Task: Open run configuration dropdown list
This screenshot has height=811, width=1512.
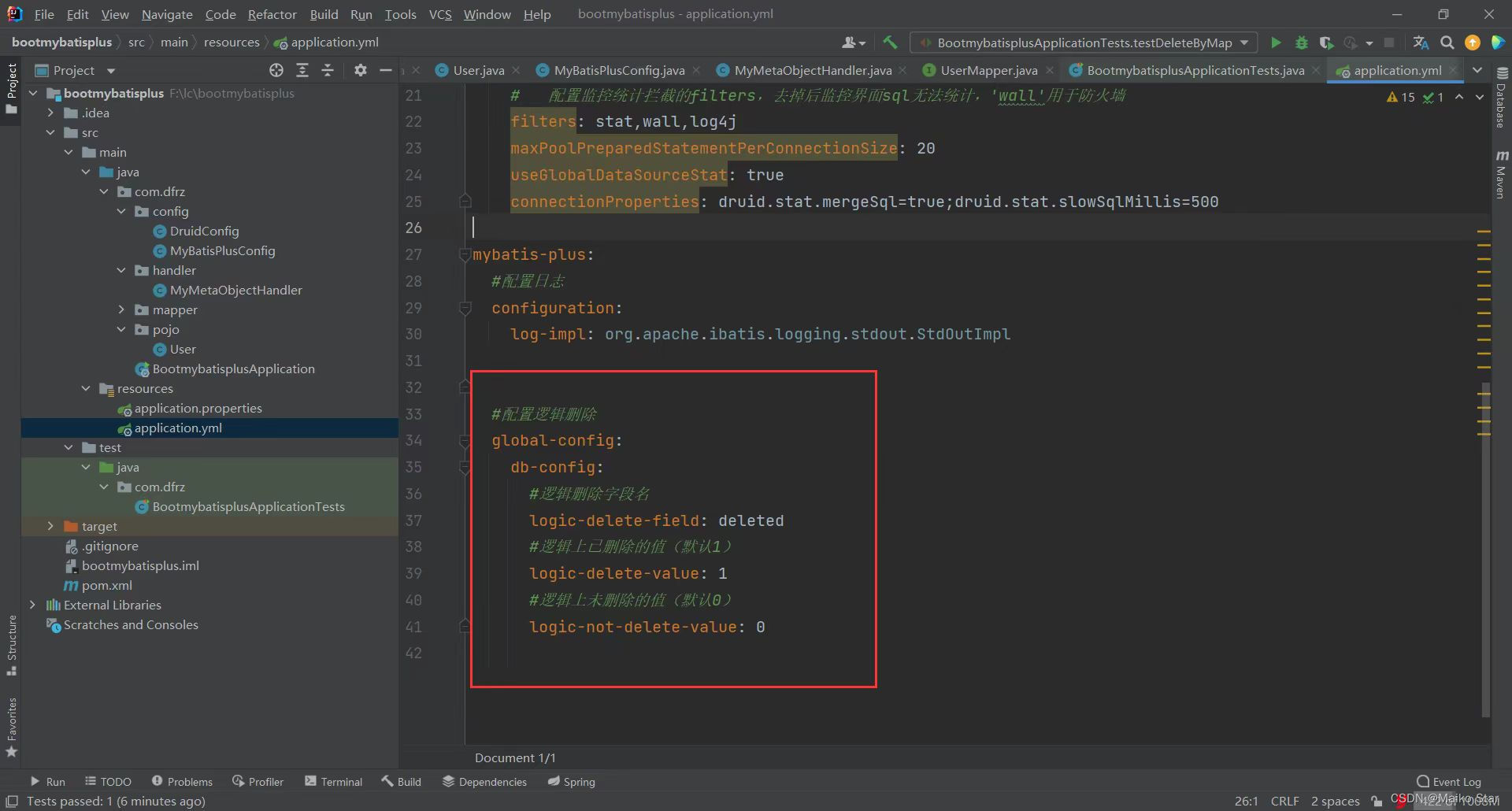Action: pyautogui.click(x=1083, y=43)
